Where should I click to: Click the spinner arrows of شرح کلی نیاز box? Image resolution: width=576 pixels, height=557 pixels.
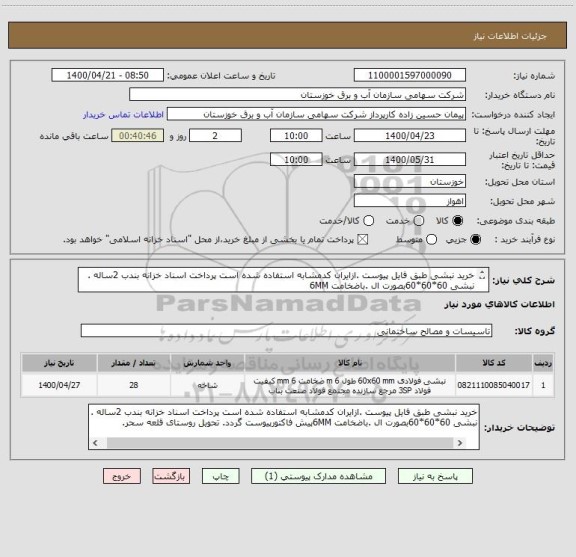[x=482, y=275]
